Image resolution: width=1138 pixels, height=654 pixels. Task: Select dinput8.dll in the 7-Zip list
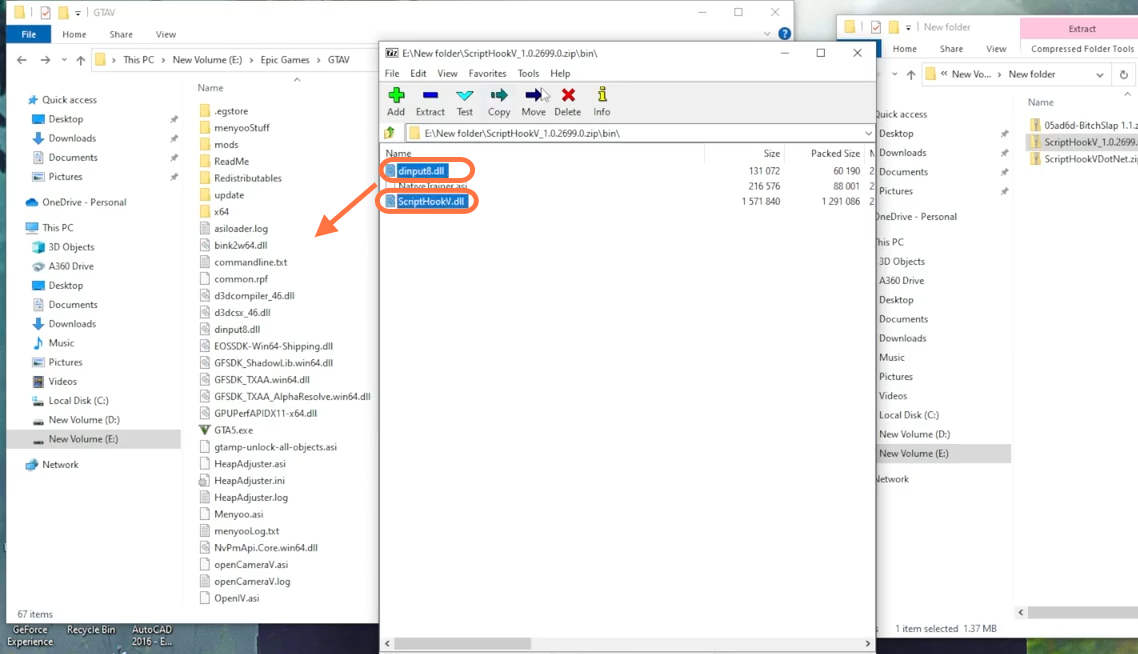(421, 171)
